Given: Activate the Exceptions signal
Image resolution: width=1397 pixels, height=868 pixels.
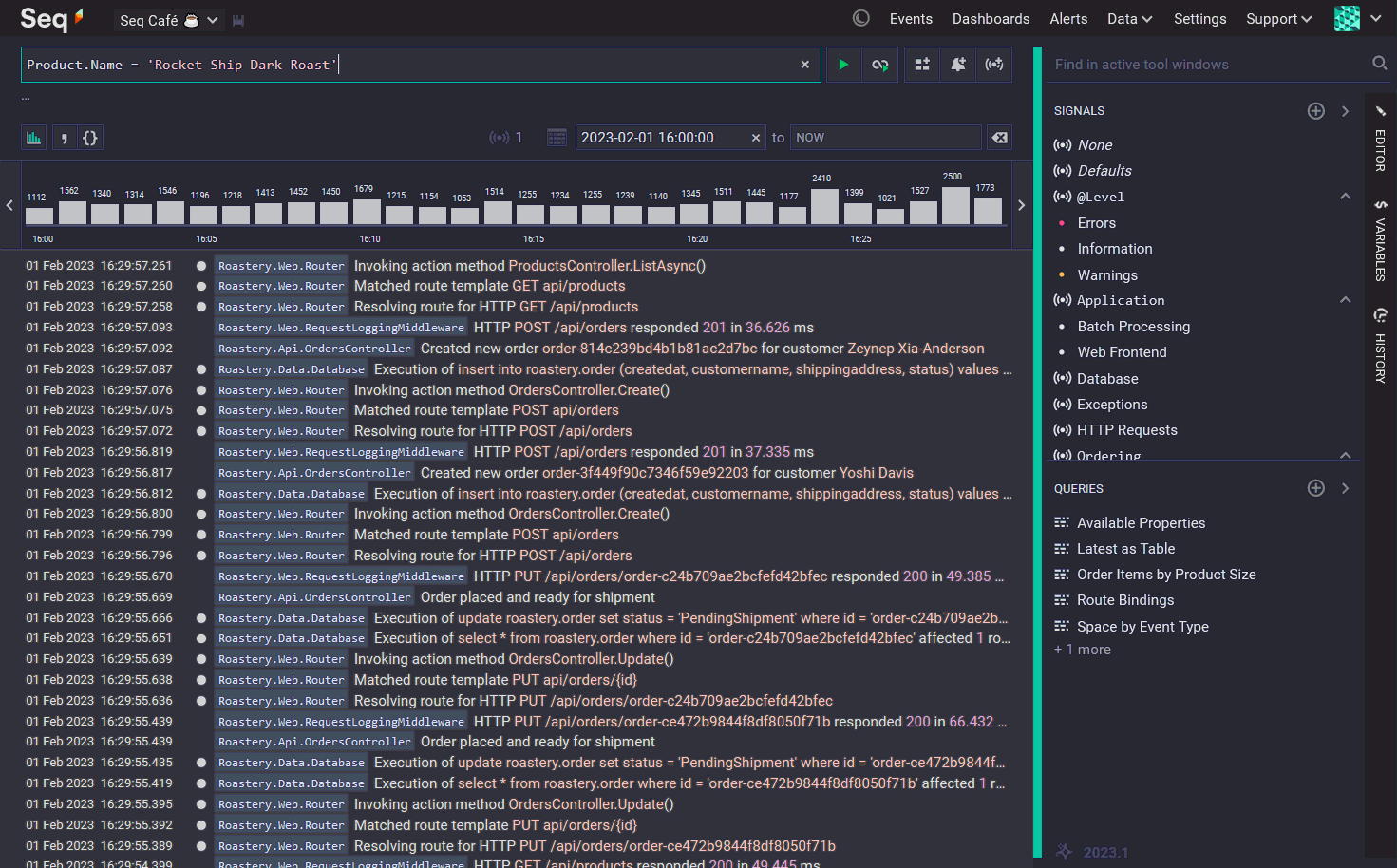Looking at the screenshot, I should (1112, 405).
